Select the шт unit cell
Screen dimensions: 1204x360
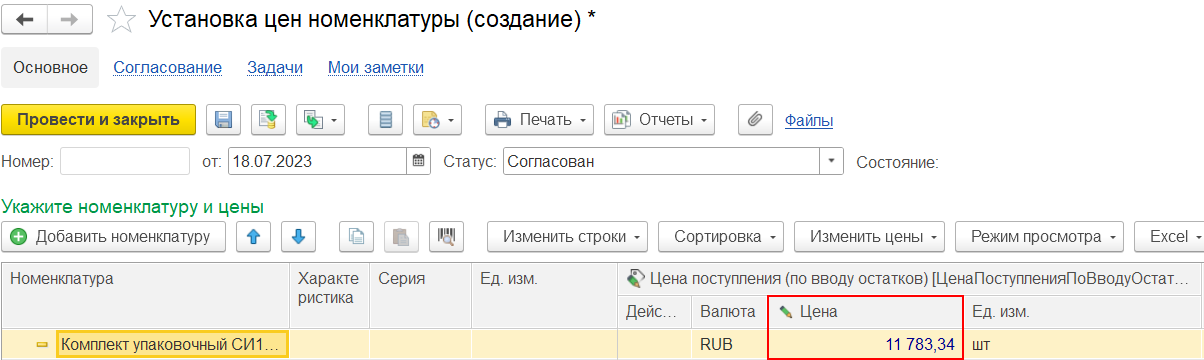(x=1084, y=345)
